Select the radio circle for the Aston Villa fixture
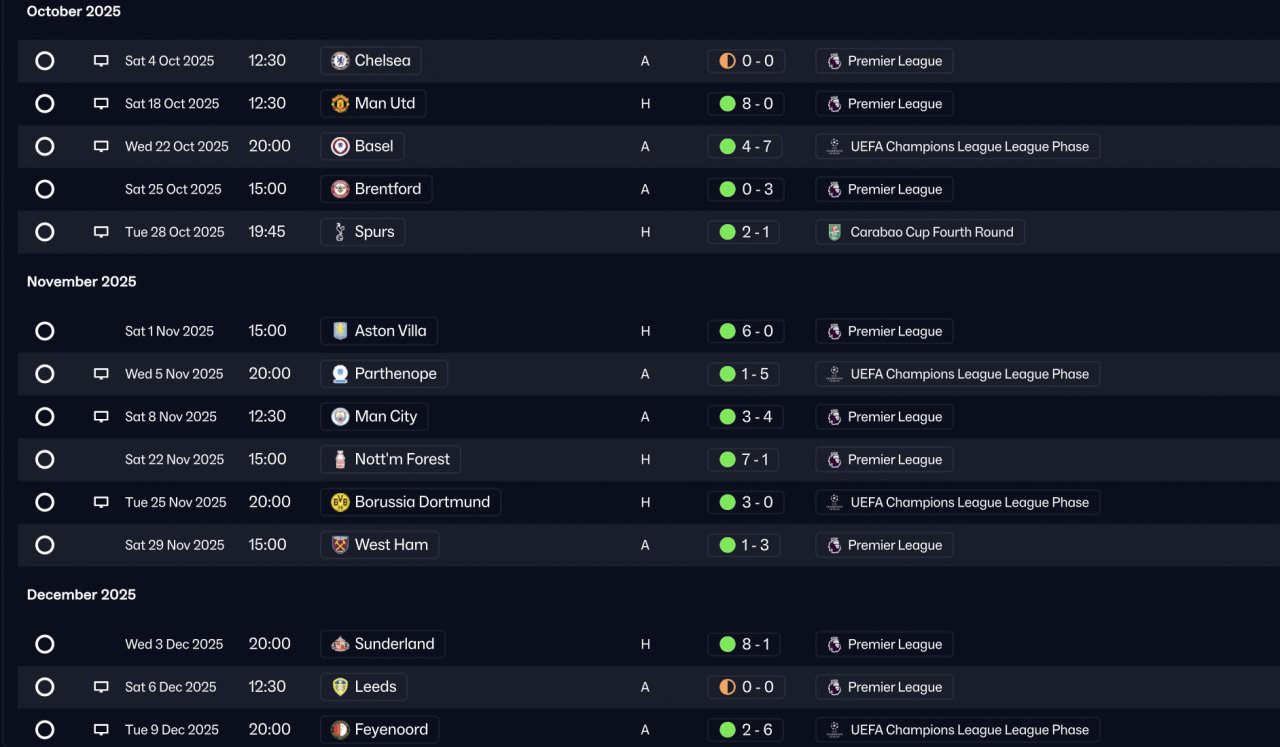This screenshot has width=1280, height=747. [x=45, y=331]
